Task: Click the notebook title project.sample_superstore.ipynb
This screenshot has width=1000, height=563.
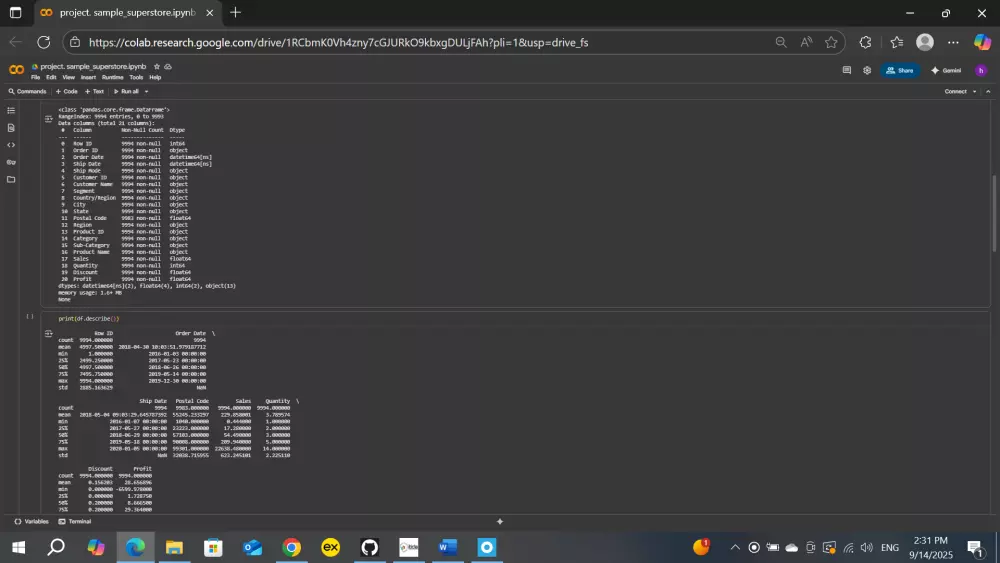Action: (x=93, y=66)
